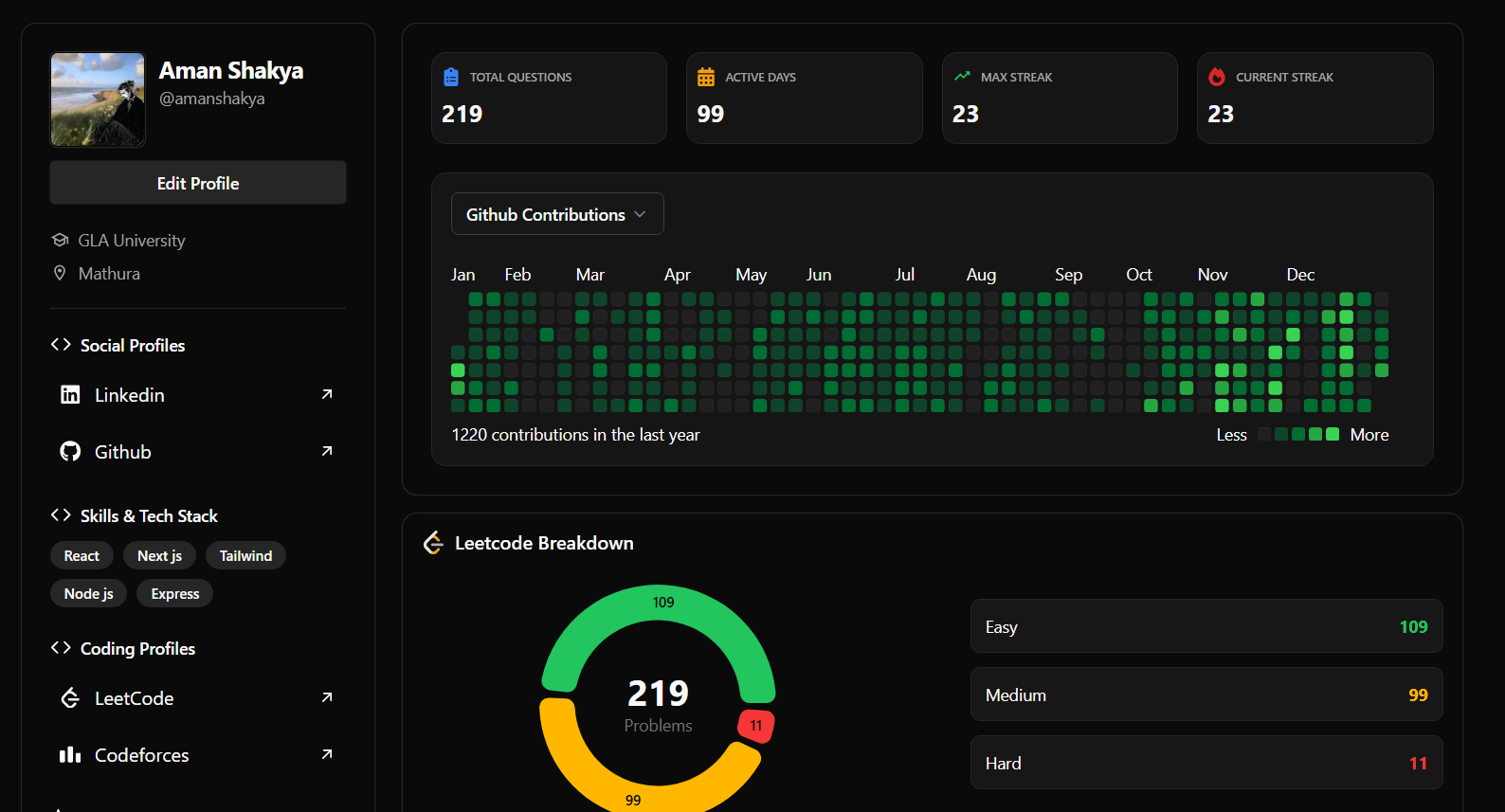Click Aman Shakya's profile picture
1505x812 pixels.
tap(98, 99)
